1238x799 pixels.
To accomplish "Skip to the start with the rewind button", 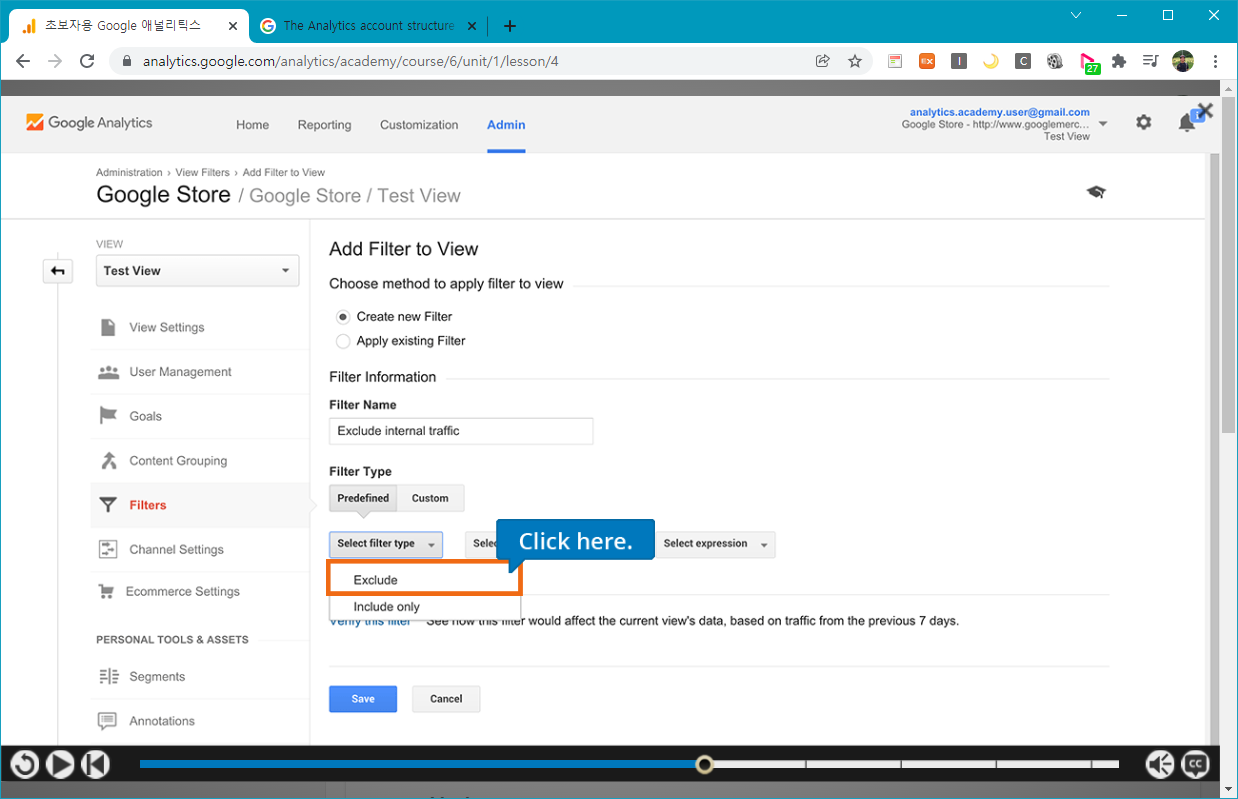I will (x=94, y=765).
